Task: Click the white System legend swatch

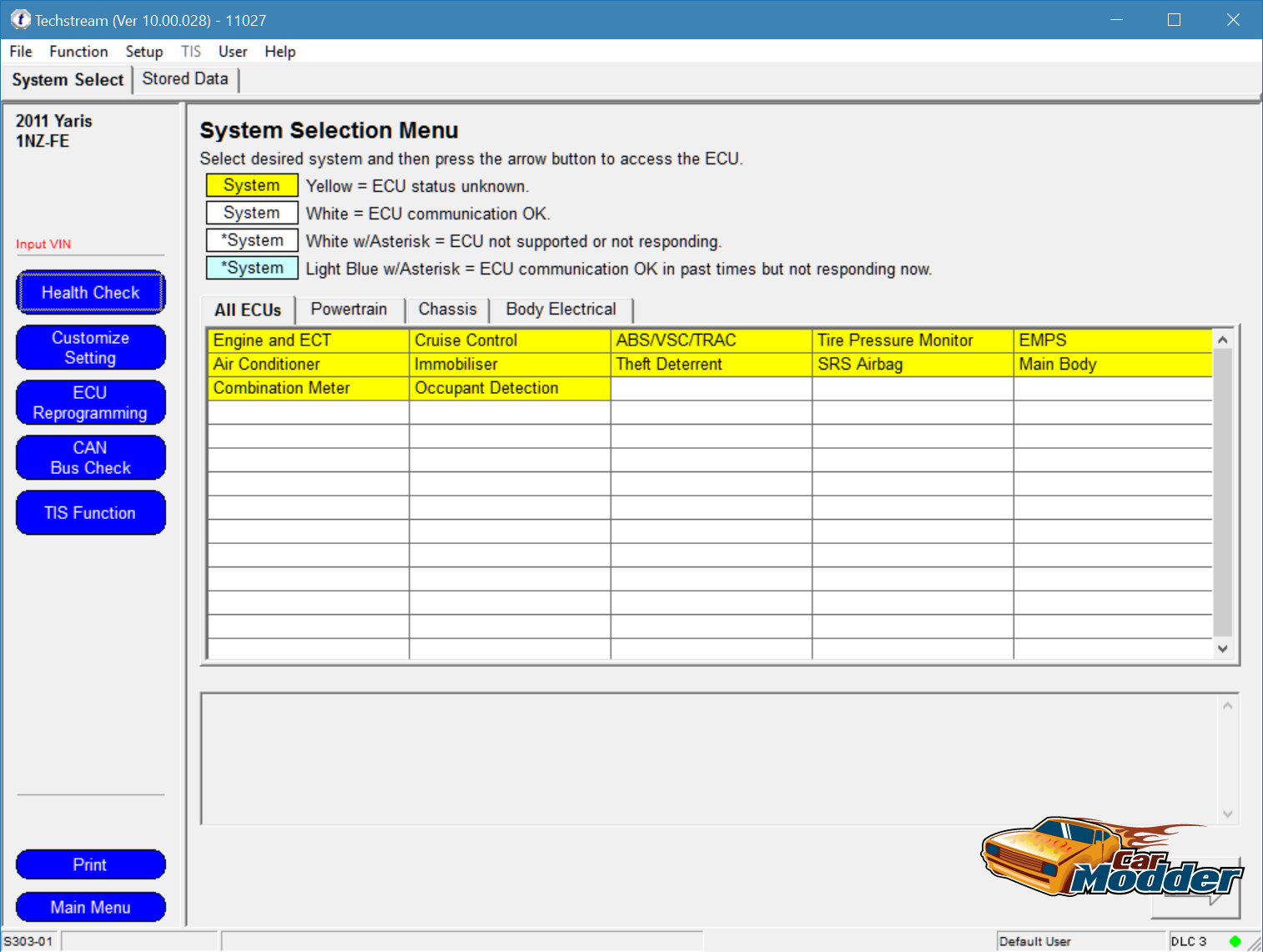Action: [252, 213]
